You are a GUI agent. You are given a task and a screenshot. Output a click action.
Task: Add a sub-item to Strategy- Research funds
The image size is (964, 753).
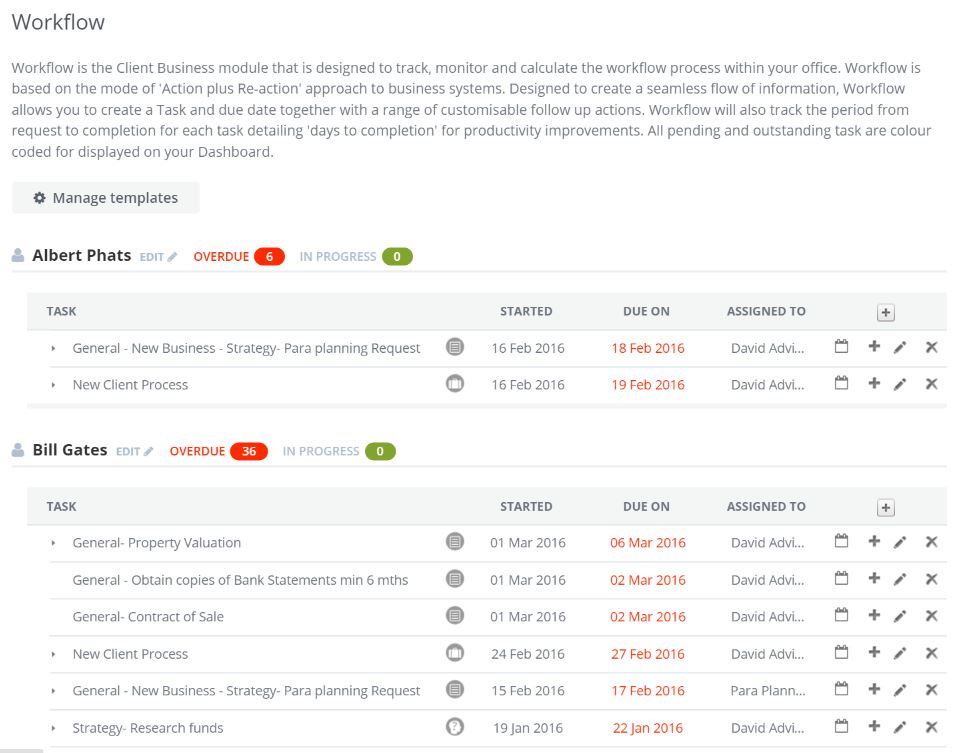873,728
